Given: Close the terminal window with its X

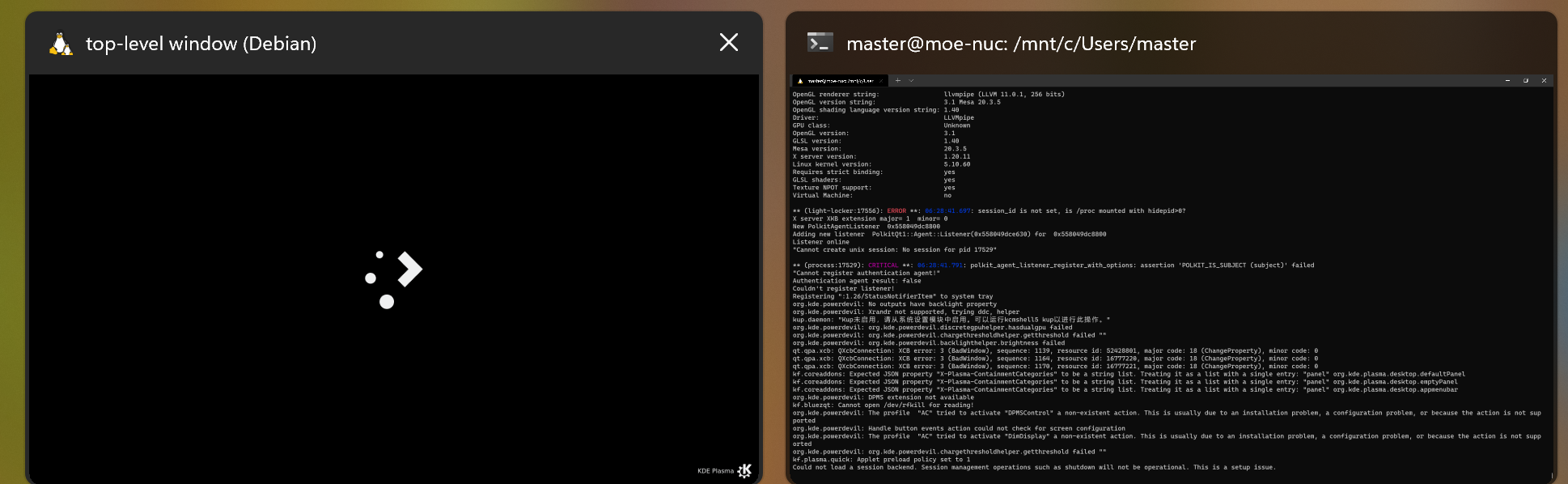Looking at the screenshot, I should coord(1544,81).
